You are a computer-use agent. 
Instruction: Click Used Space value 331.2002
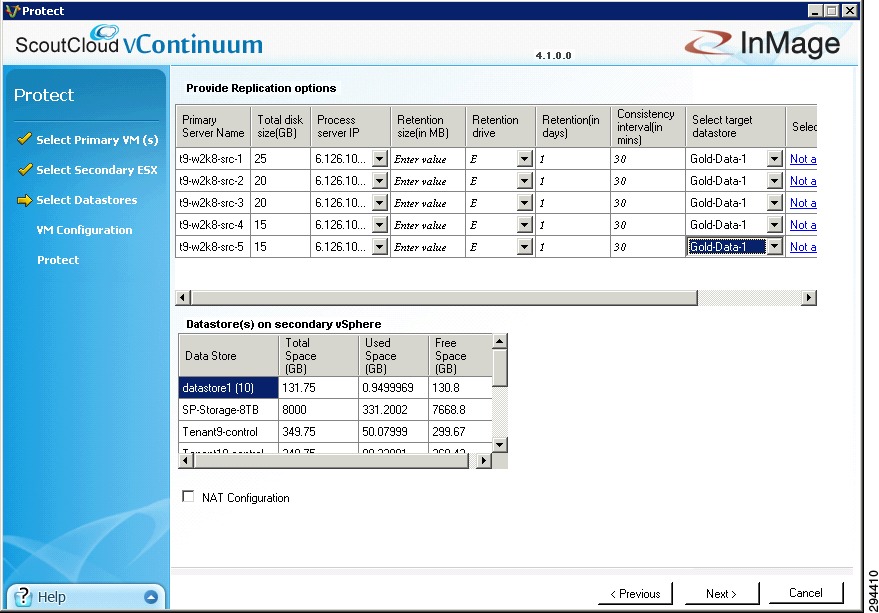[385, 409]
